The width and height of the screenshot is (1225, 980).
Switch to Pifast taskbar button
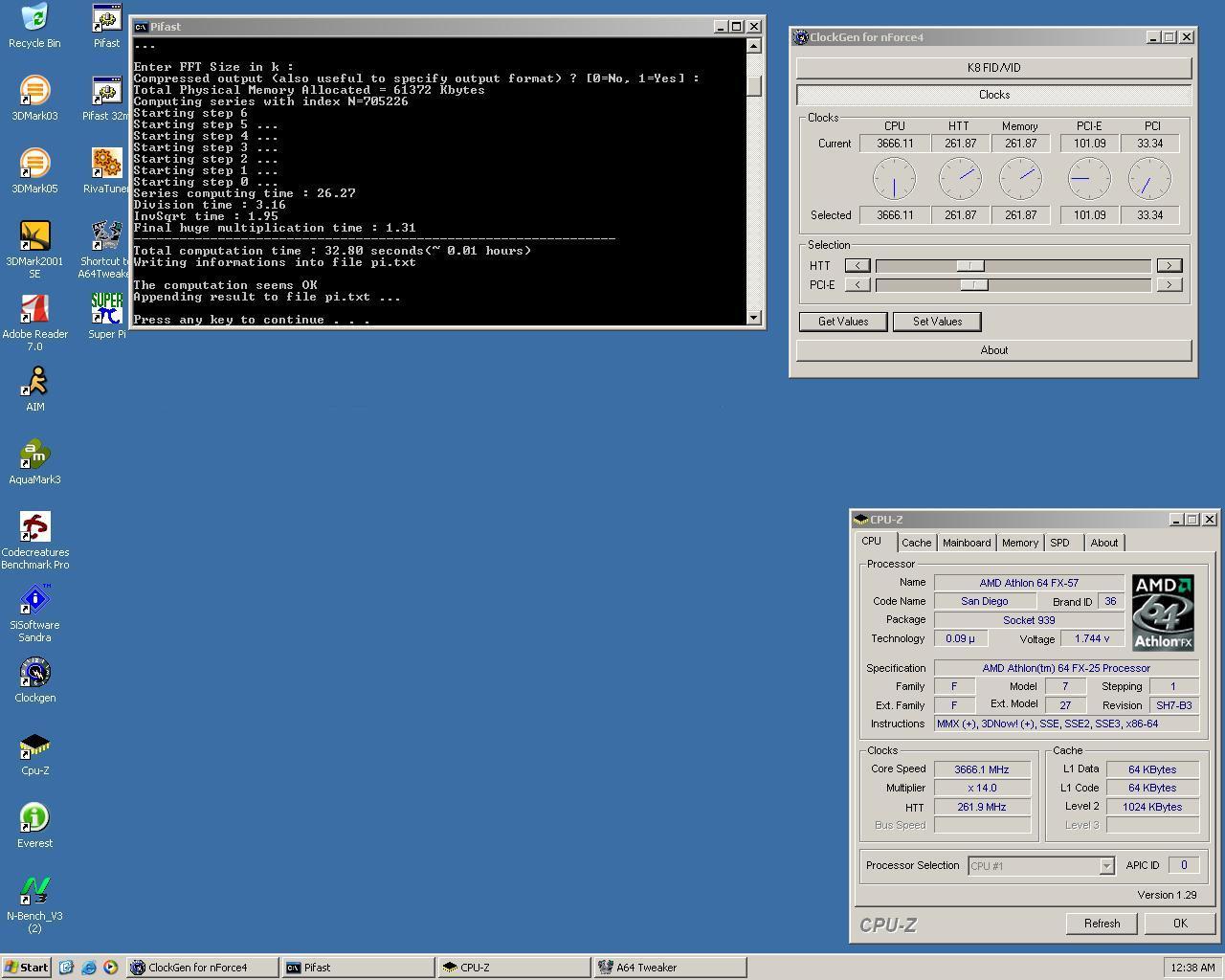(x=359, y=968)
